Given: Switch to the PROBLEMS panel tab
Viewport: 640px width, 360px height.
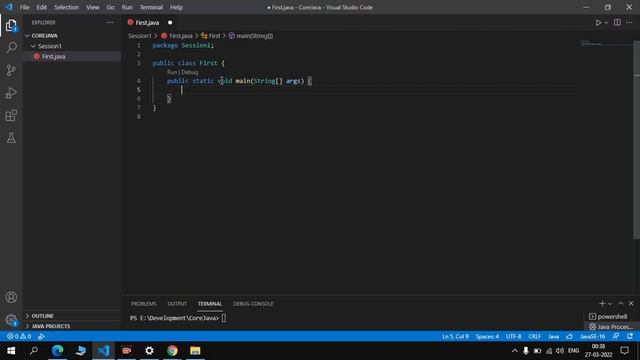Looking at the screenshot, I should (144, 304).
